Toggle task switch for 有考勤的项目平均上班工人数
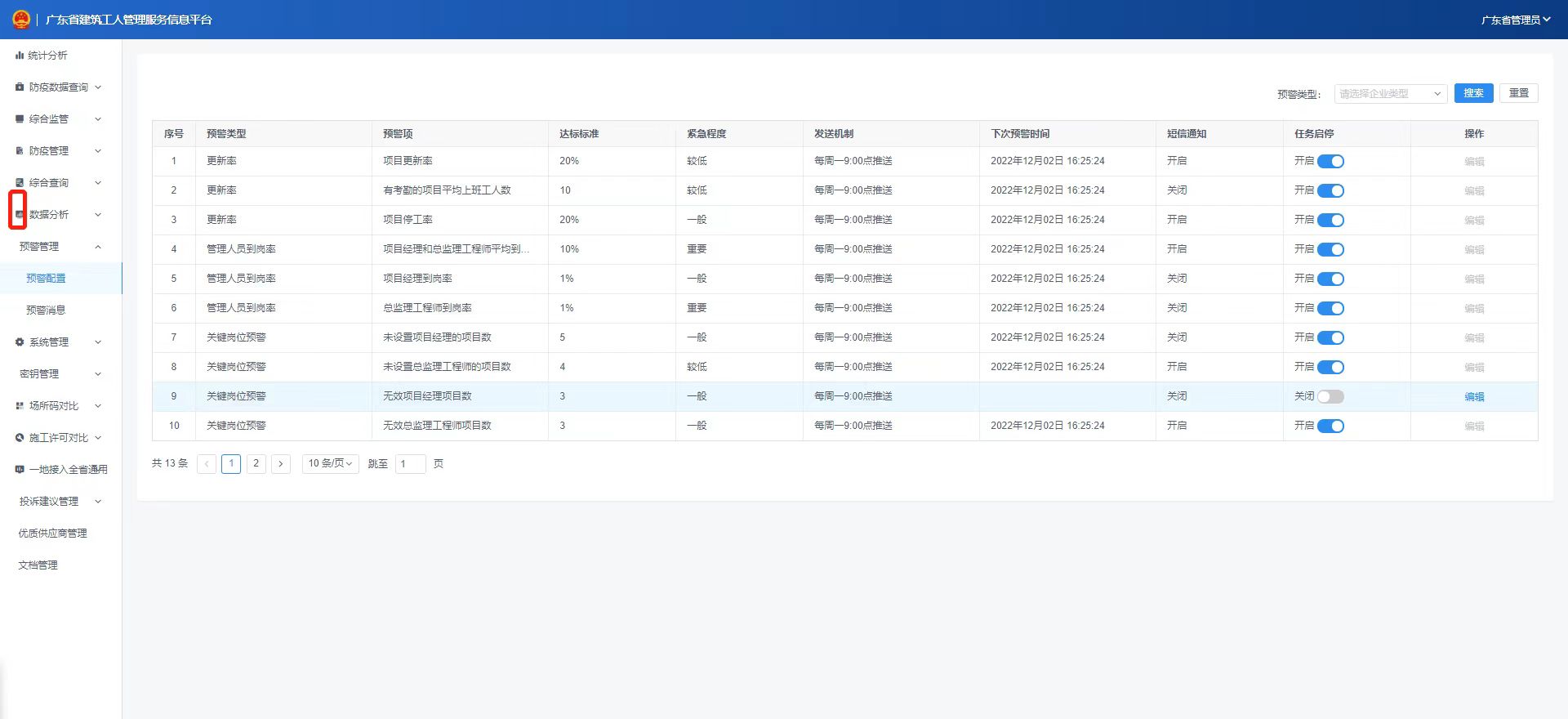This screenshot has height=719, width=1568. [1330, 191]
